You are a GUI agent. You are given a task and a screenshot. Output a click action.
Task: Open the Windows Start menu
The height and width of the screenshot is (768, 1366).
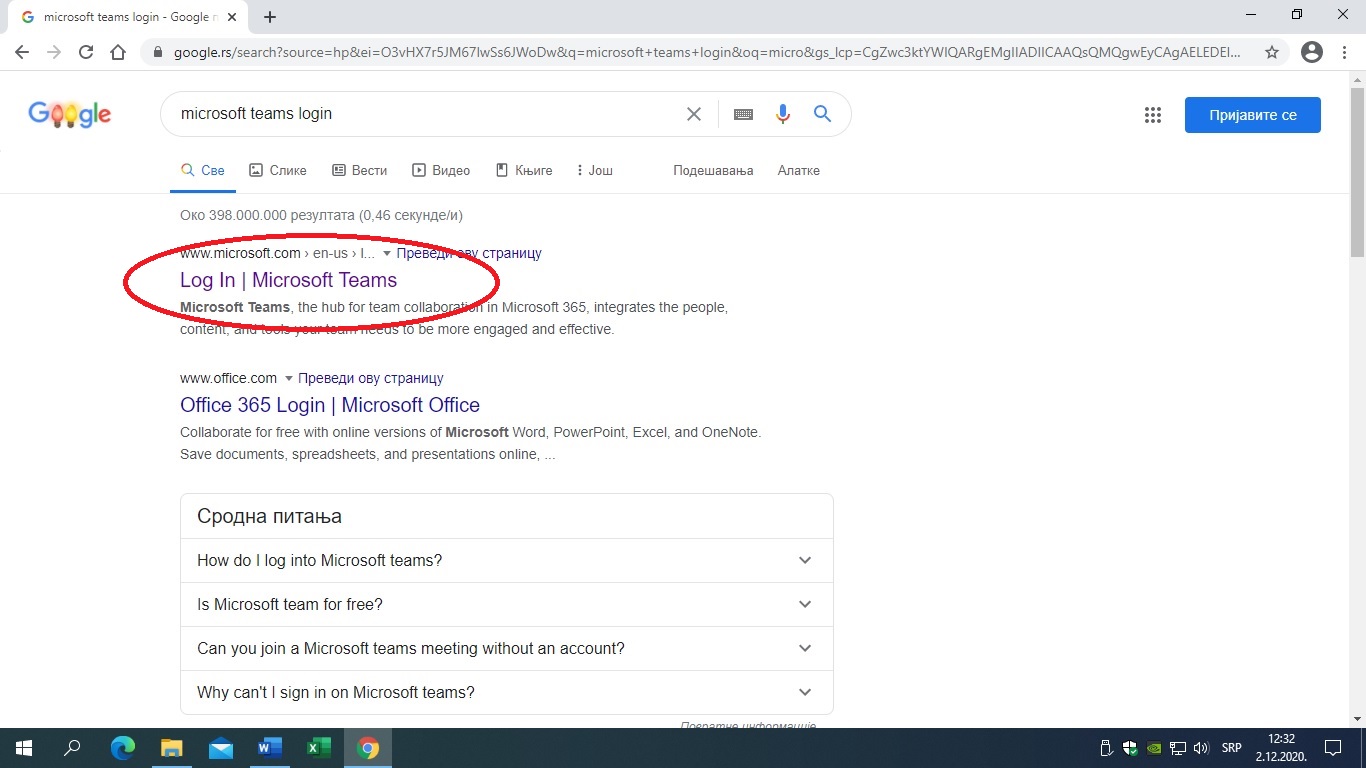click(23, 748)
